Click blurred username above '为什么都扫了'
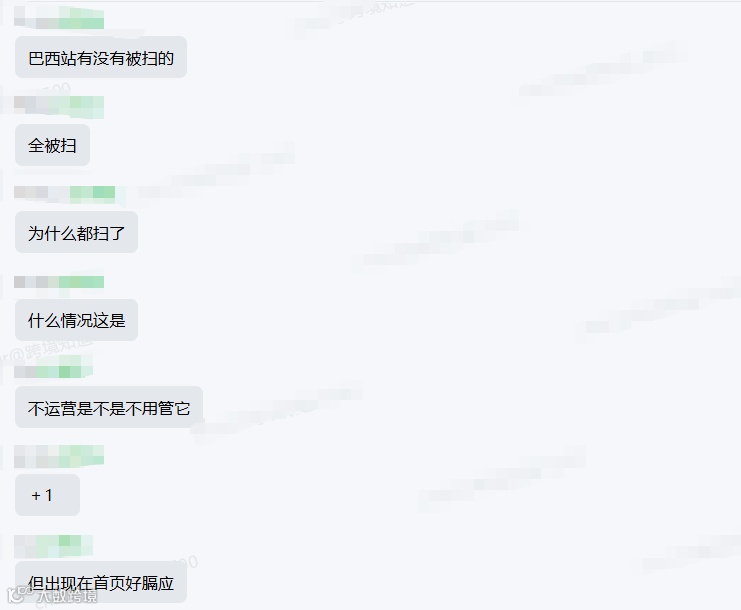 (65, 192)
